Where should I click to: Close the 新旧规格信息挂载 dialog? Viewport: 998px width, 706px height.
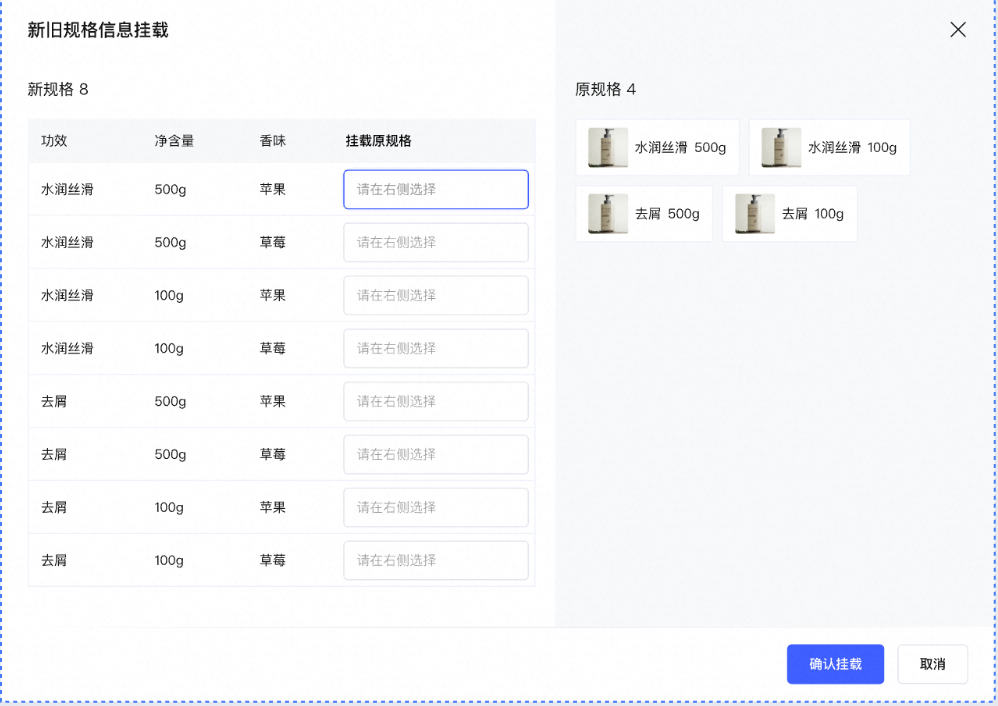point(957,30)
